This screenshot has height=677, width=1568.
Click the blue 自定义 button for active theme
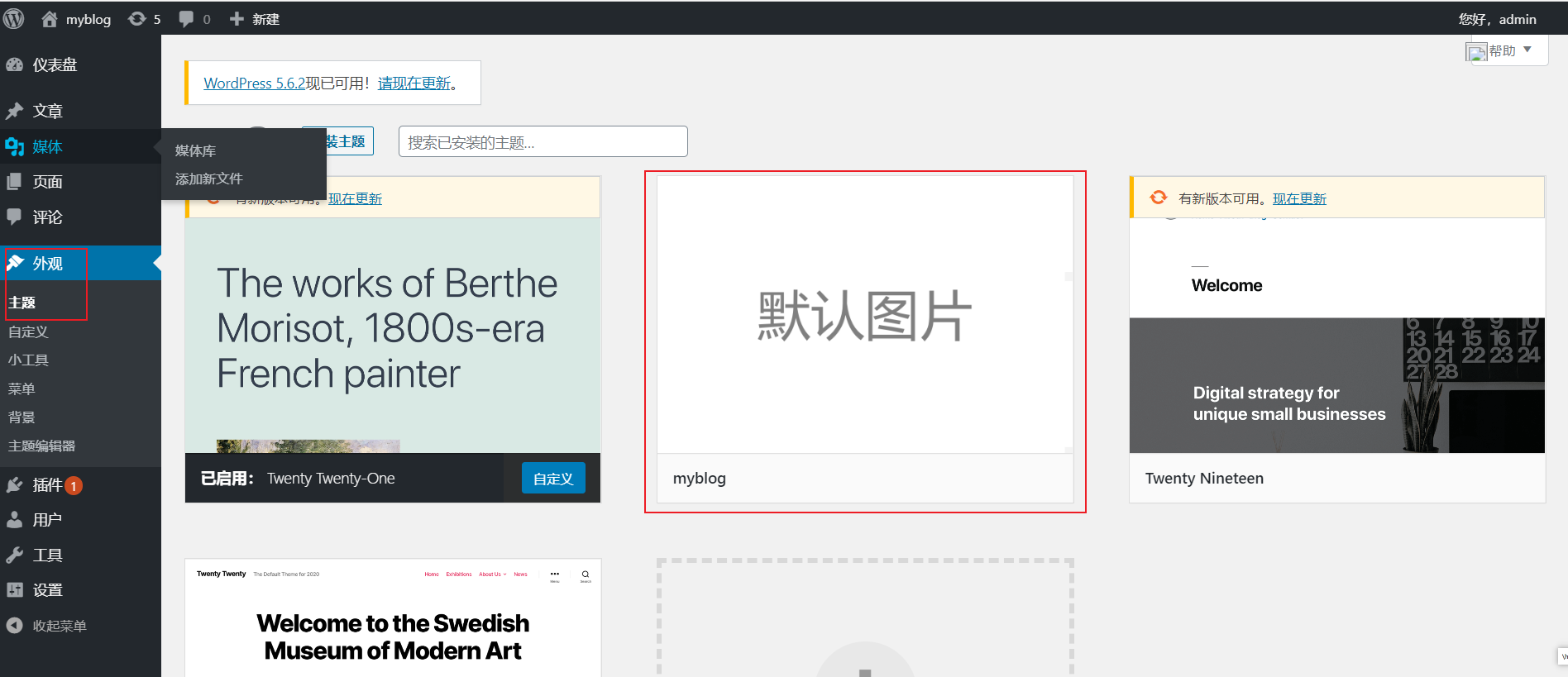[x=553, y=478]
